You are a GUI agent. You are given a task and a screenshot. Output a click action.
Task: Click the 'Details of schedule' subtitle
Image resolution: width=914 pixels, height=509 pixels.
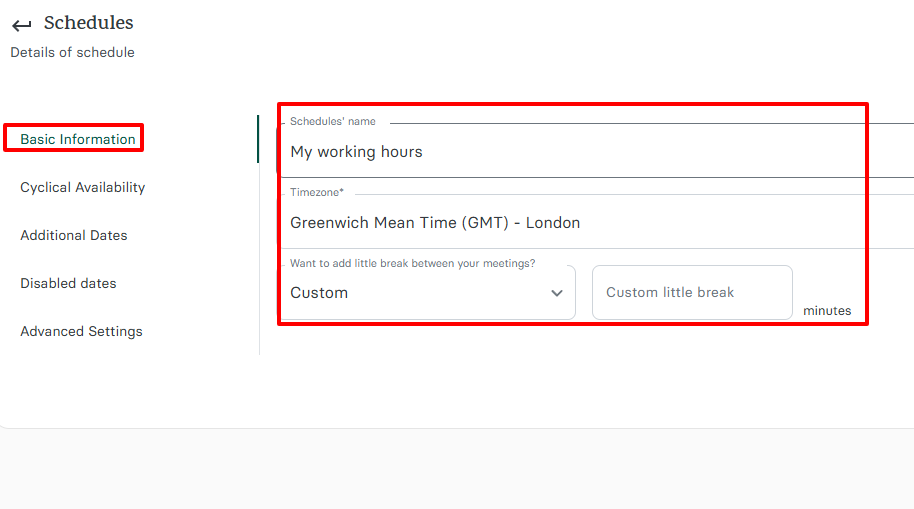click(72, 52)
